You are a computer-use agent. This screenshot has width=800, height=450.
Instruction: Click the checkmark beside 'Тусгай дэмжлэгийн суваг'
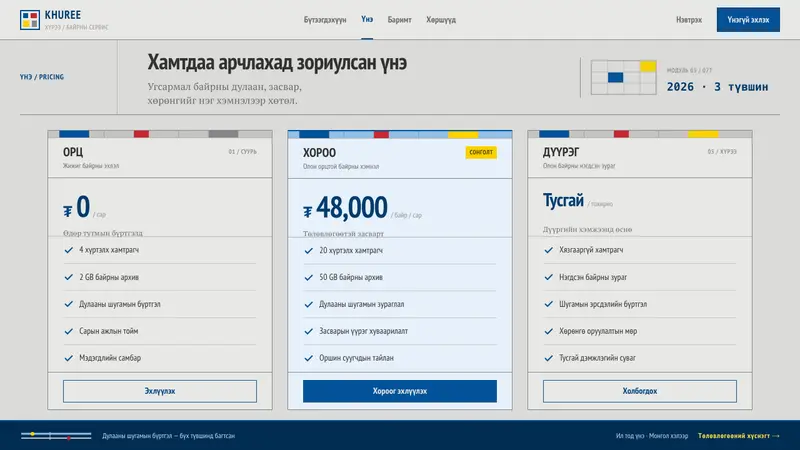548,358
